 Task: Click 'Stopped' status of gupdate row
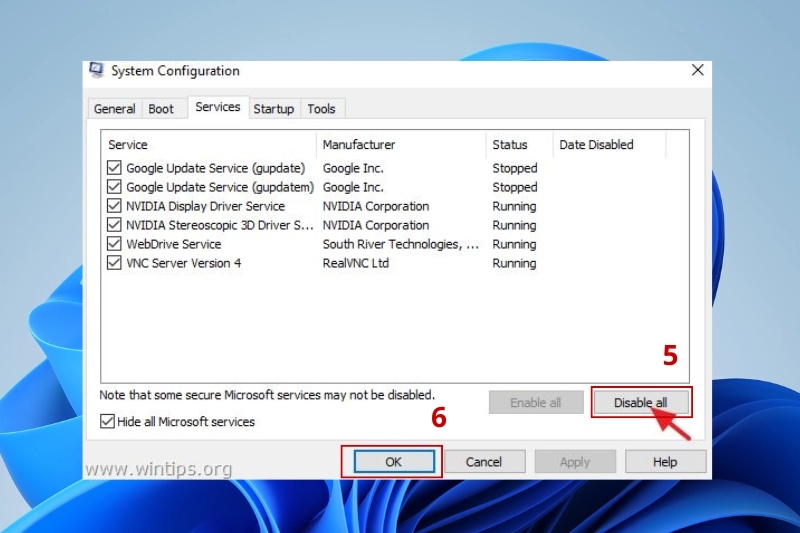pyautogui.click(x=515, y=168)
